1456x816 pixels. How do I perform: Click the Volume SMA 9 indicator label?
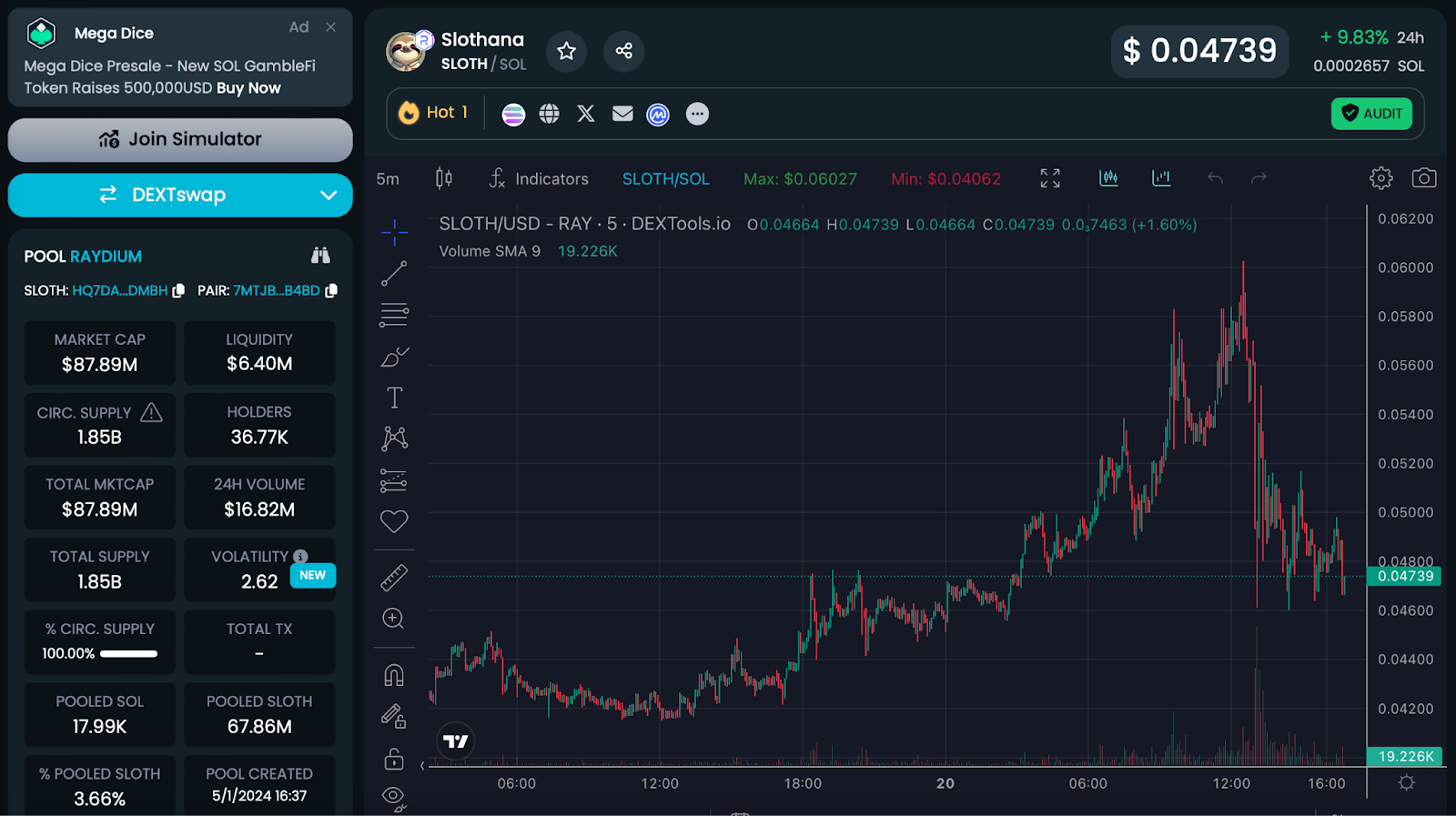[490, 251]
